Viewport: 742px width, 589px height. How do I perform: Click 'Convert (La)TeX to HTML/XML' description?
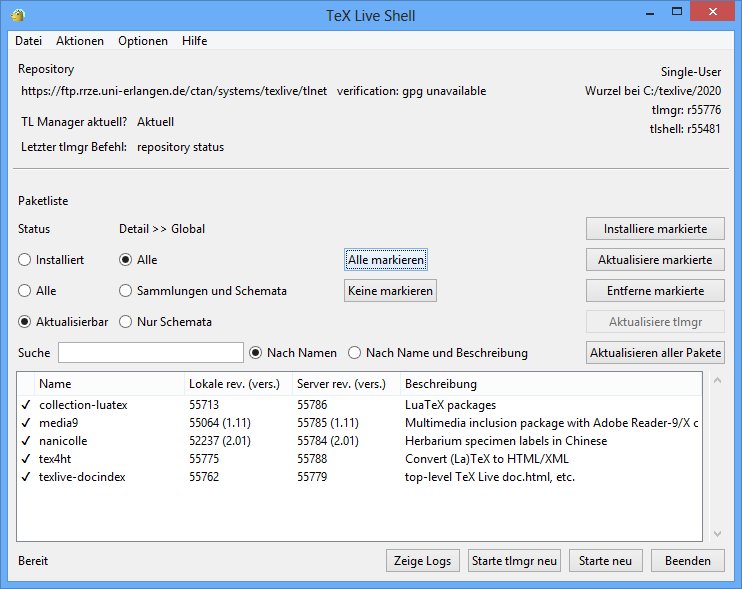point(487,459)
